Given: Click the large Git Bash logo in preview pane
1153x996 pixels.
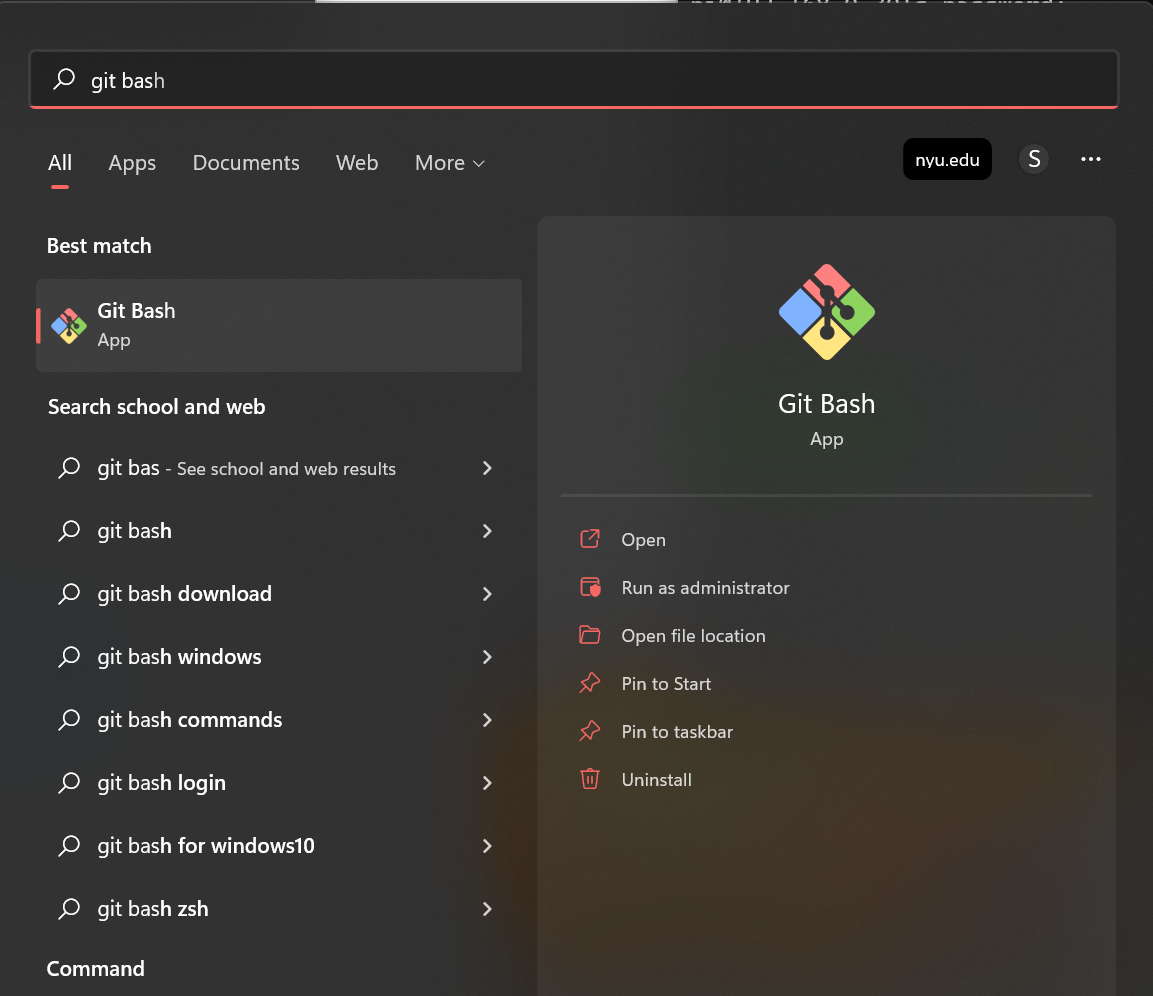Looking at the screenshot, I should coord(827,312).
